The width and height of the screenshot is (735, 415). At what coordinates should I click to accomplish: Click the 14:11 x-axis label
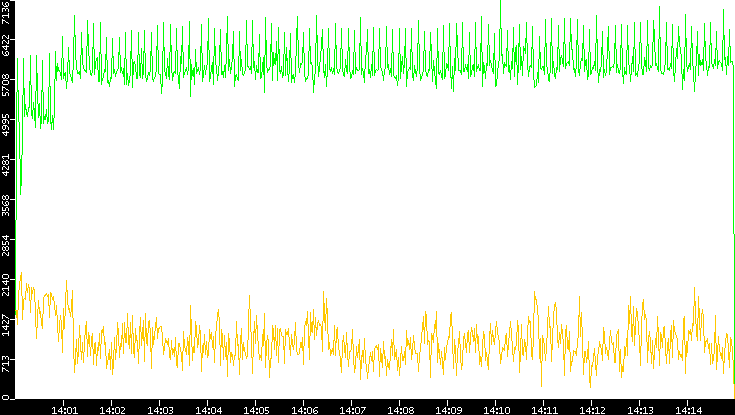pyautogui.click(x=544, y=411)
